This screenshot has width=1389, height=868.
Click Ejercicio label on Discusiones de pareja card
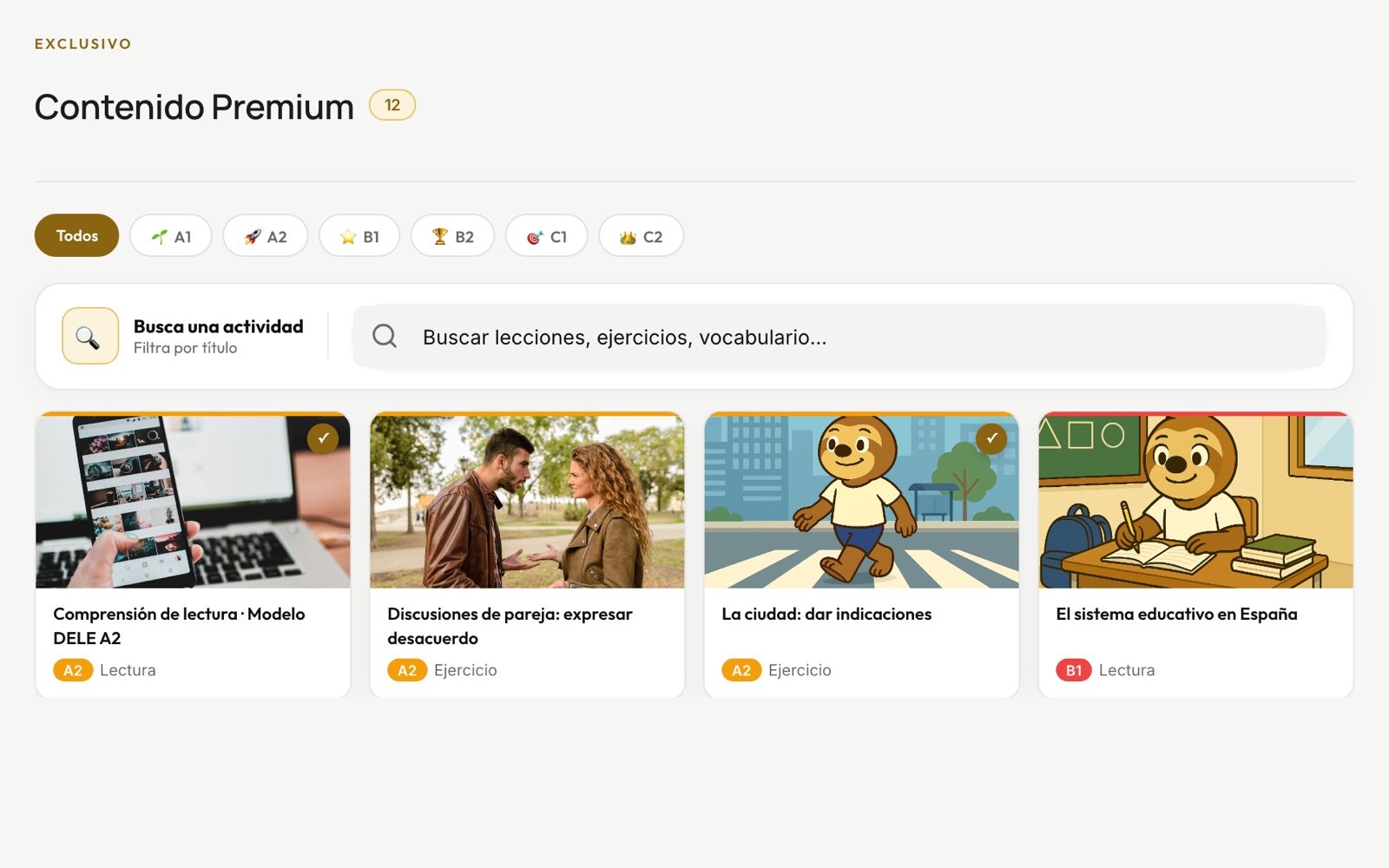coord(465,670)
